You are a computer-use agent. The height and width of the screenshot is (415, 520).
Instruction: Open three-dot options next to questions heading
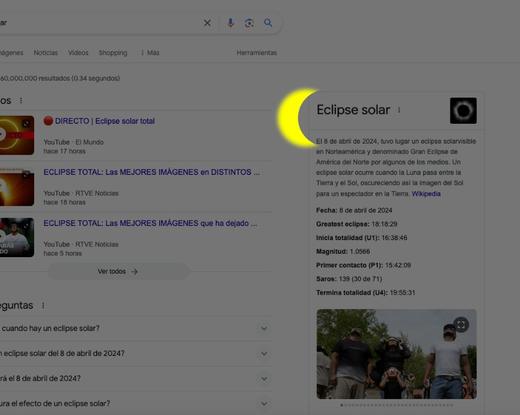[43, 305]
